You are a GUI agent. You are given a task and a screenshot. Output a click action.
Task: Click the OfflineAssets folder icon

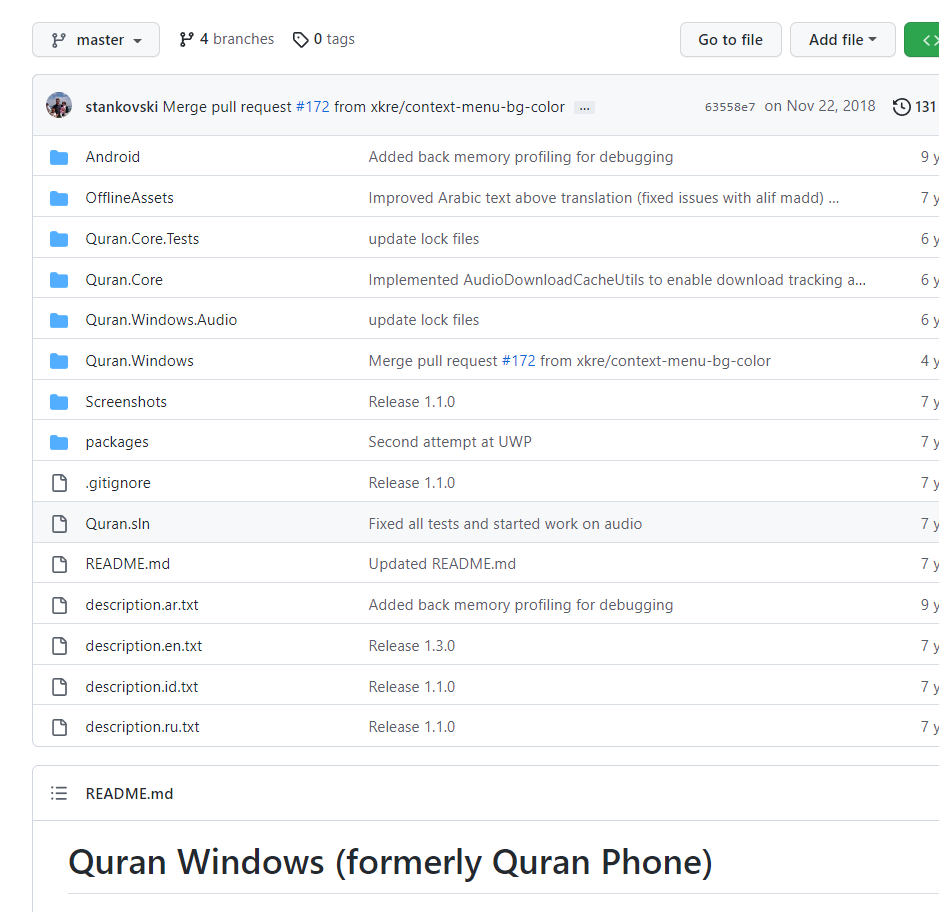(x=59, y=198)
